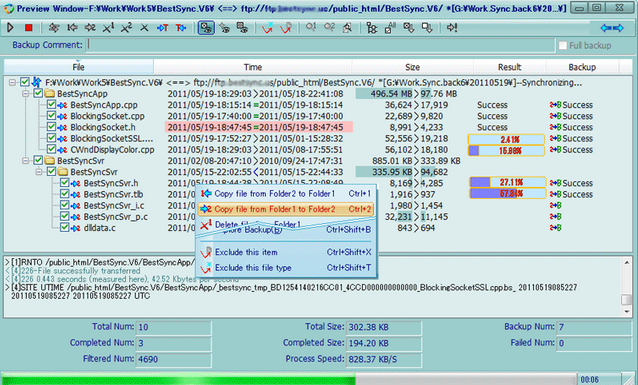Click the highlighted eye view toolbar icon

[206, 28]
